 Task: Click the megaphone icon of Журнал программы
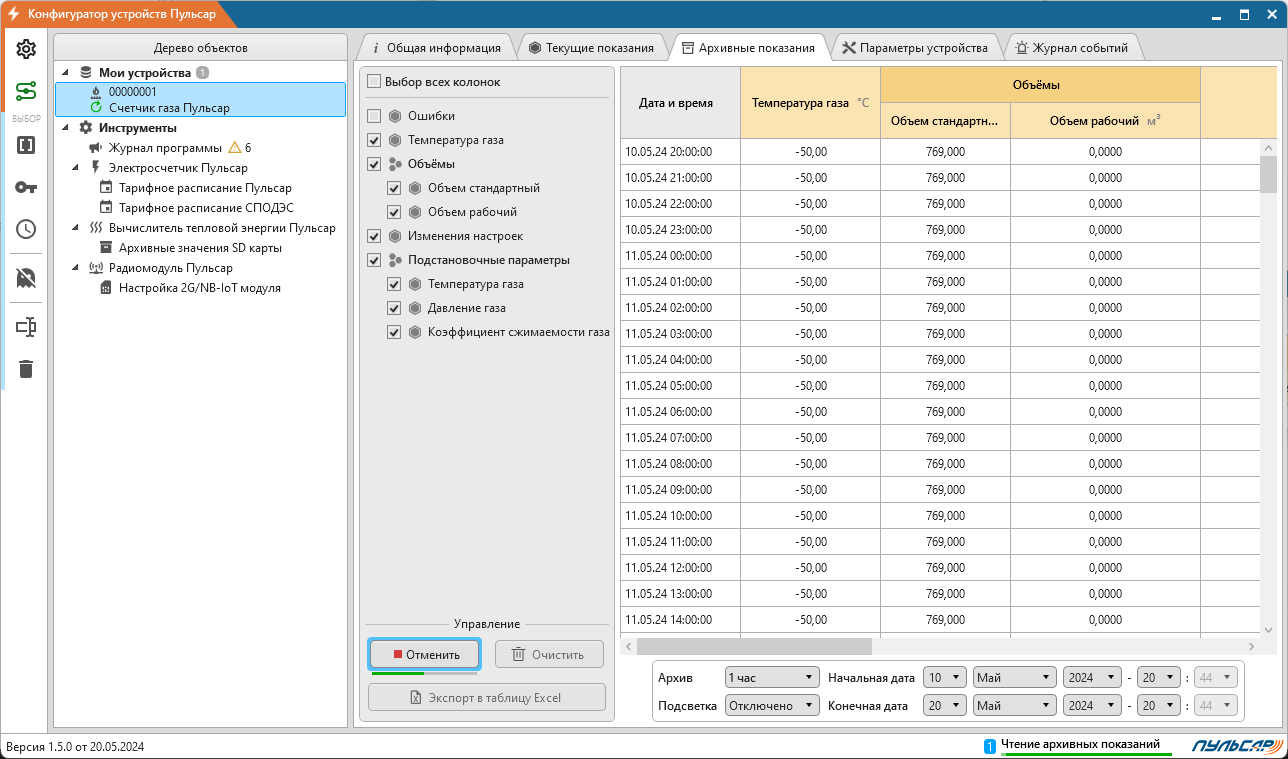tap(96, 148)
